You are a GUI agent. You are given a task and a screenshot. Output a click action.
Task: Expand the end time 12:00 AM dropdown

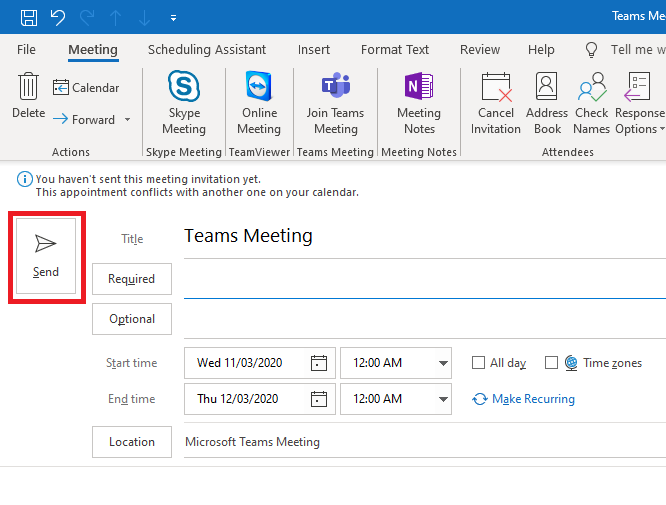pos(443,399)
